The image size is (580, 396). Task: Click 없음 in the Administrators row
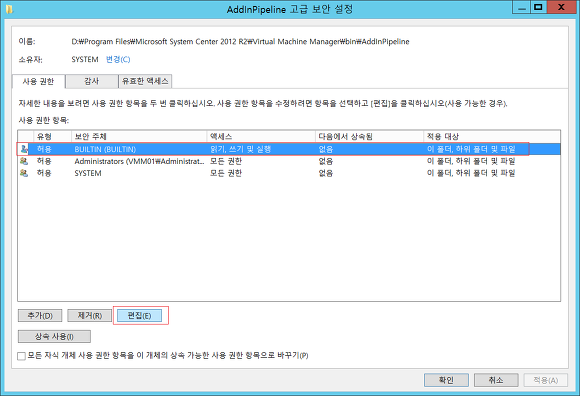pos(326,161)
